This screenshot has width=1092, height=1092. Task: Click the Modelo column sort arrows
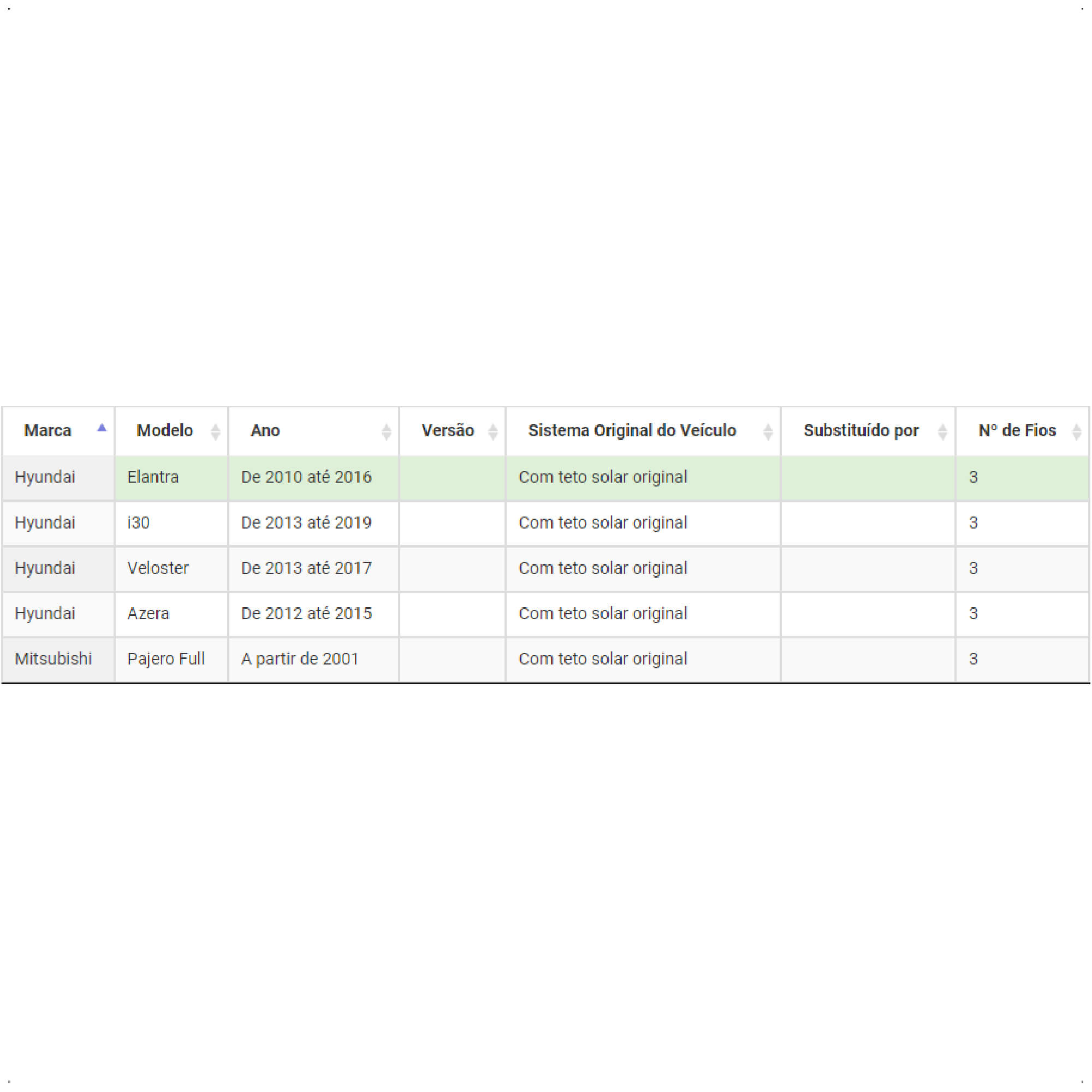click(x=215, y=432)
